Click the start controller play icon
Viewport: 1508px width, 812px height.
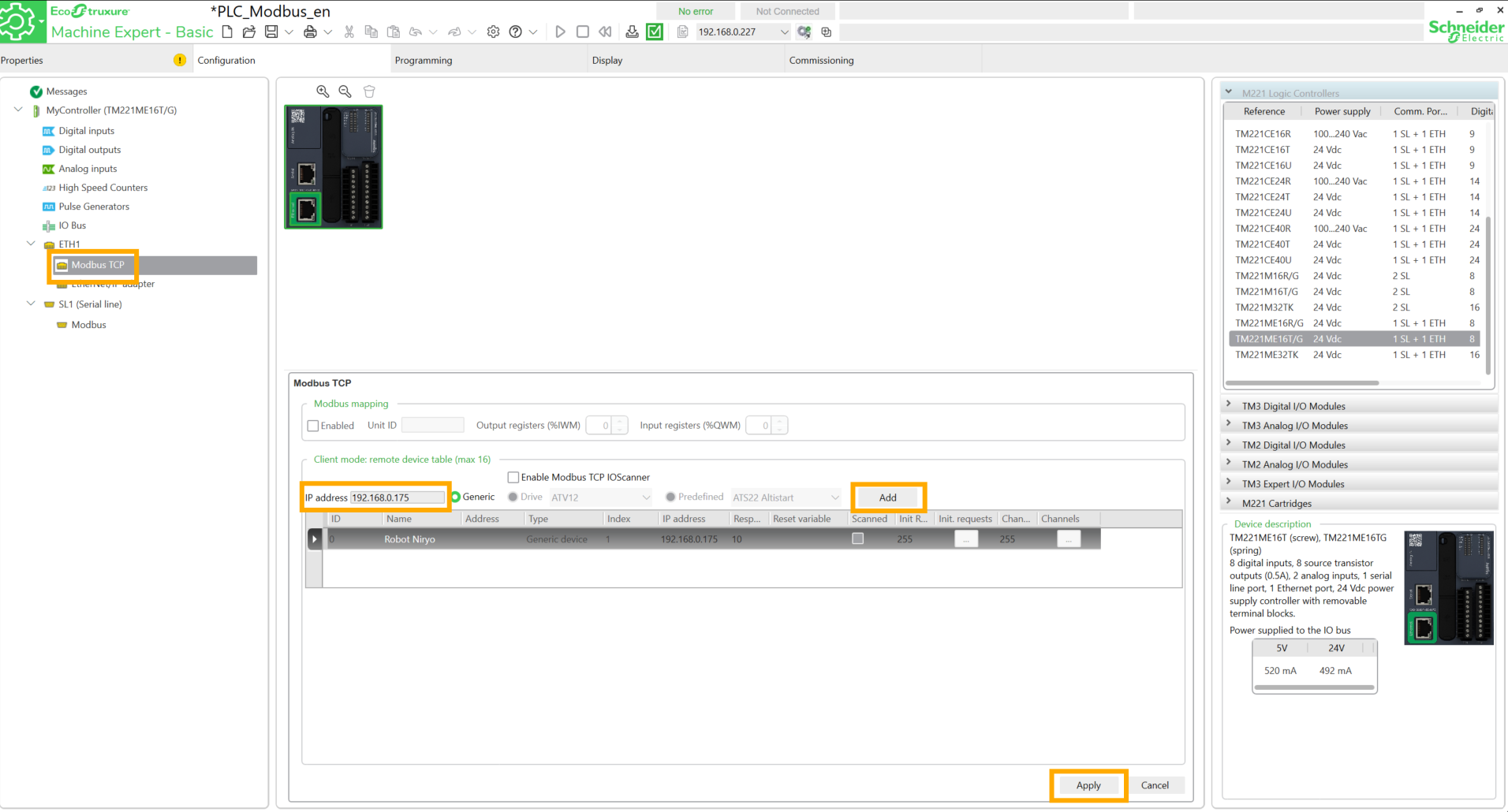[x=560, y=32]
